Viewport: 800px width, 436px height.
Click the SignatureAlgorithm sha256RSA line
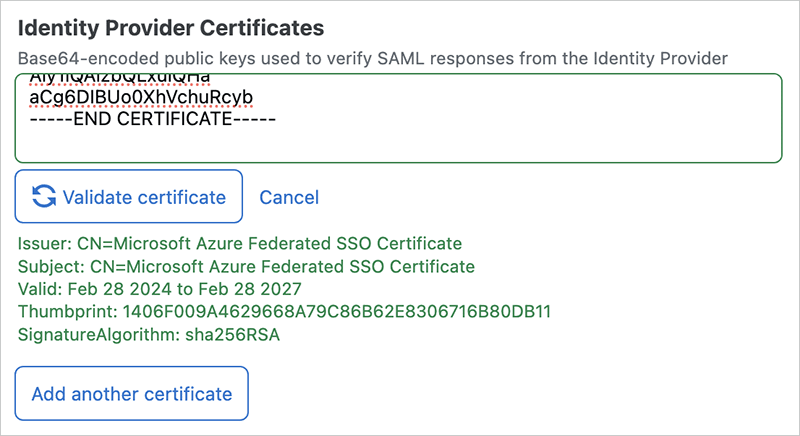pyautogui.click(x=149, y=335)
